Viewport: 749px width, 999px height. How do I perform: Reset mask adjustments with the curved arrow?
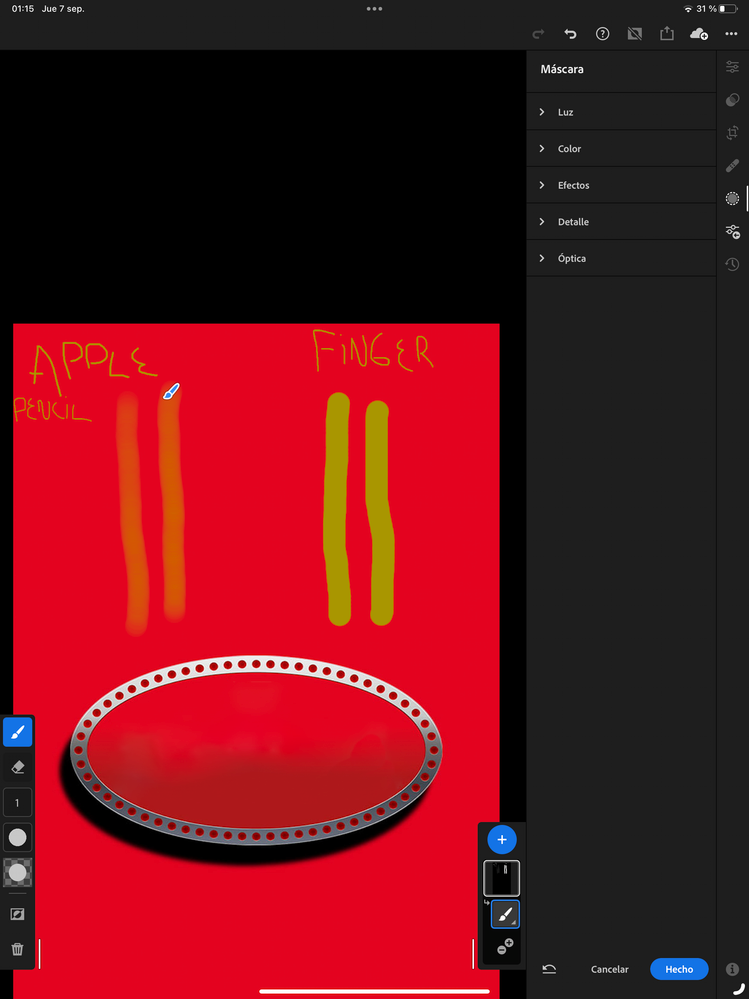[549, 969]
